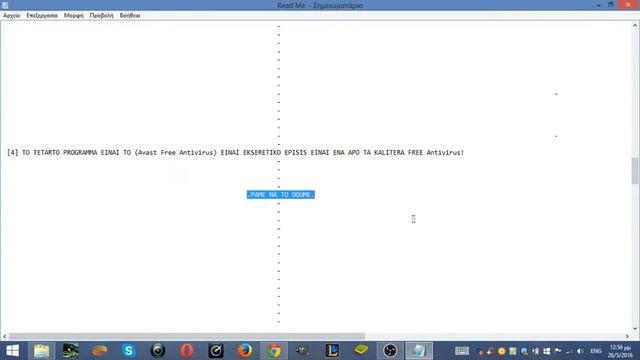Click the Action Center flag icon
Screen dimensions: 640x360
[558, 351]
